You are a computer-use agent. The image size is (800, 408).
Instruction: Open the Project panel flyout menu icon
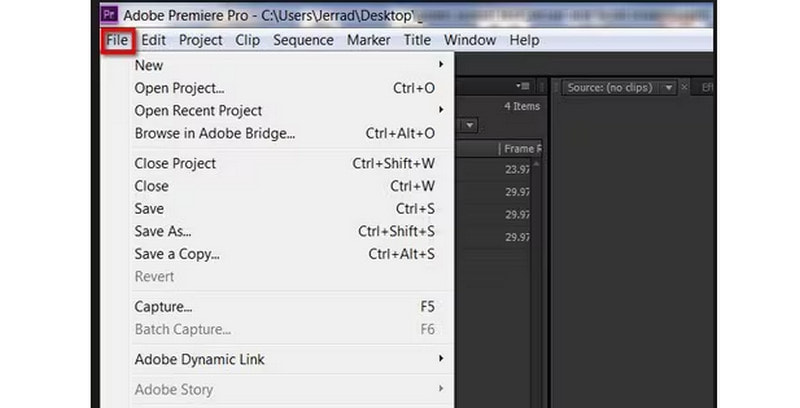click(523, 86)
